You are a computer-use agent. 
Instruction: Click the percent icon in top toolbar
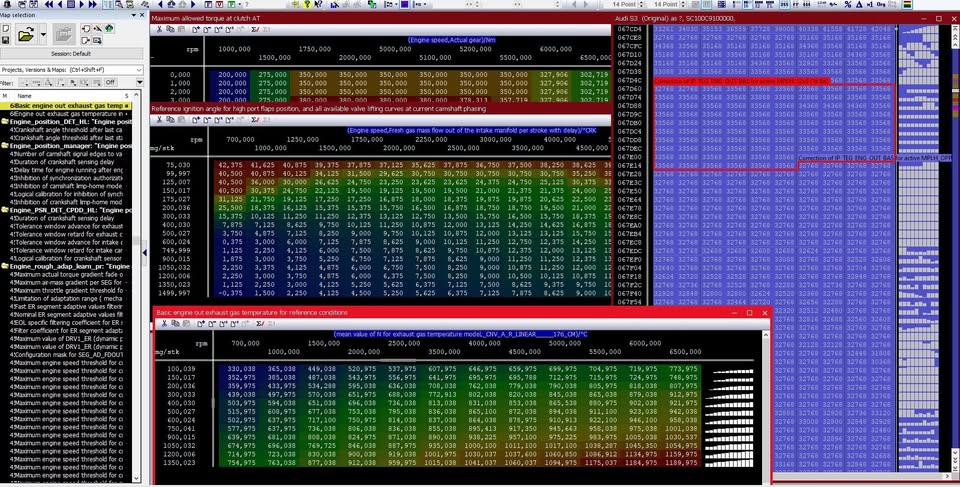click(x=847, y=4)
